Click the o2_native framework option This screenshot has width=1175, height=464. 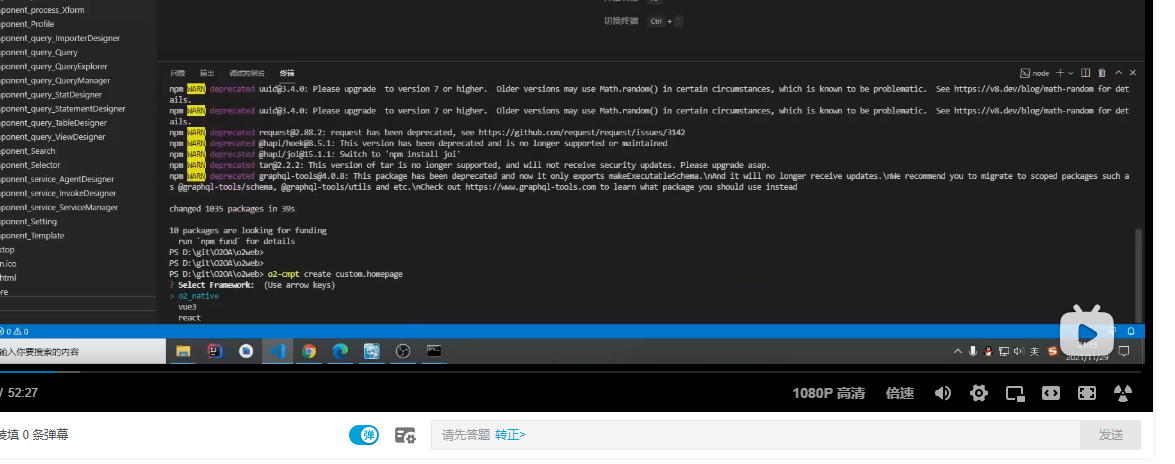[x=199, y=296]
